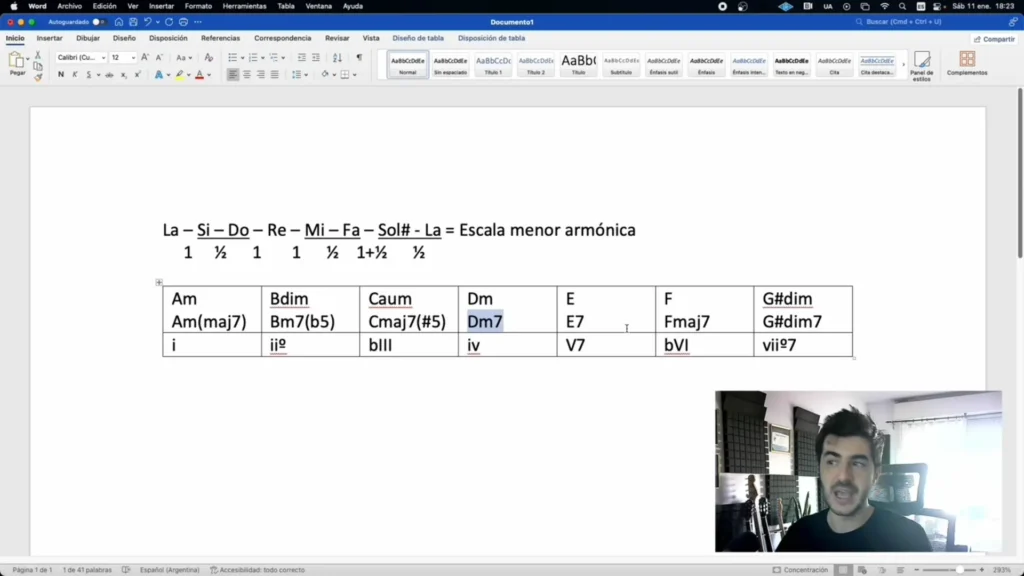Sort text A-Z icon
The image size is (1024, 576).
click(337, 57)
